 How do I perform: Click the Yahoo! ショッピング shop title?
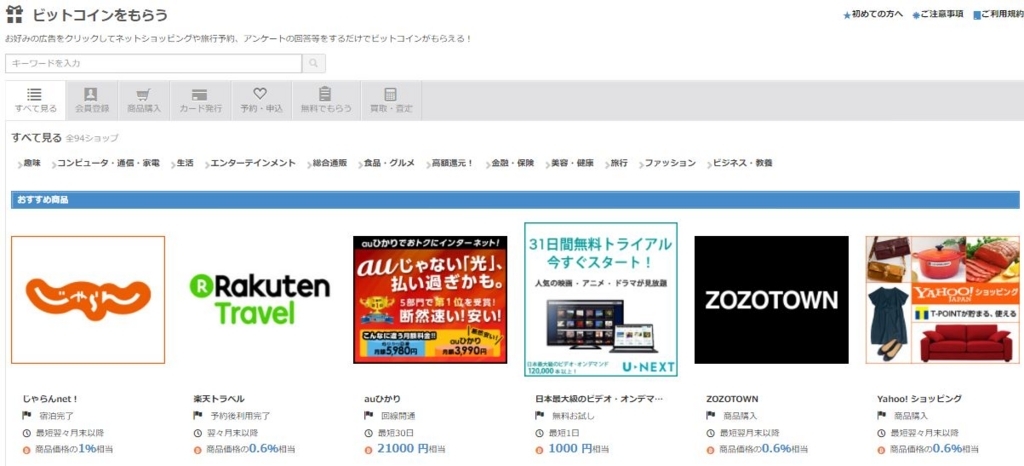click(x=920, y=399)
